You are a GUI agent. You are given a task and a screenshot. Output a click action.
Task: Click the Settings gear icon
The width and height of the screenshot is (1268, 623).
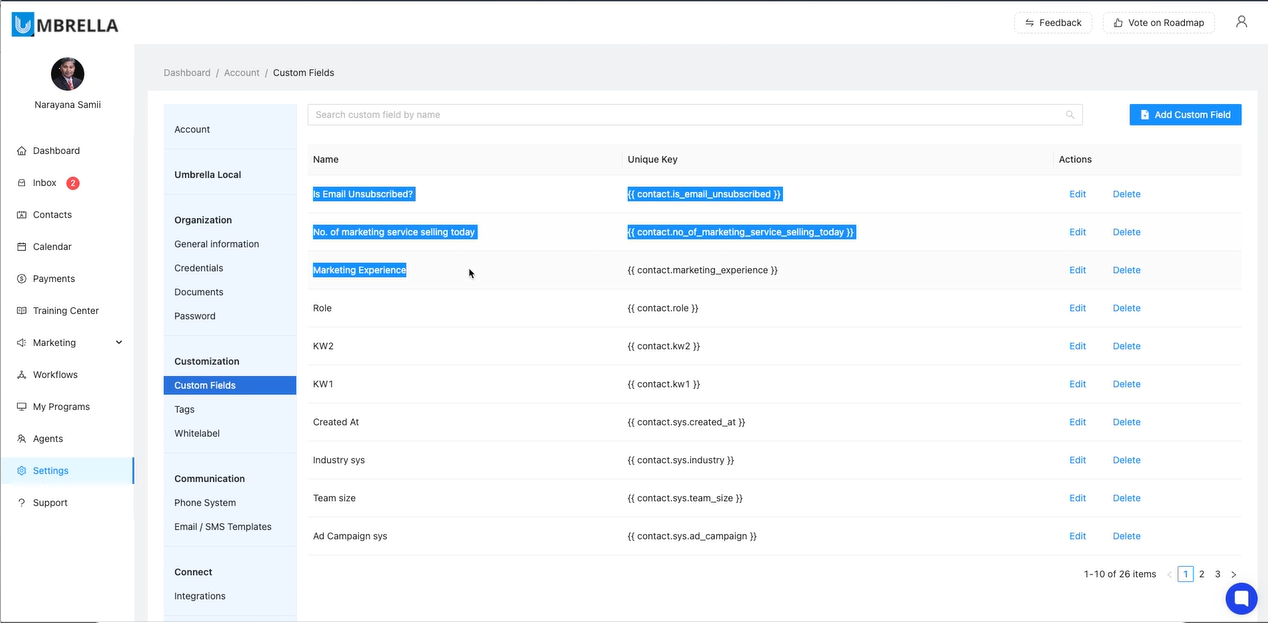click(x=22, y=471)
